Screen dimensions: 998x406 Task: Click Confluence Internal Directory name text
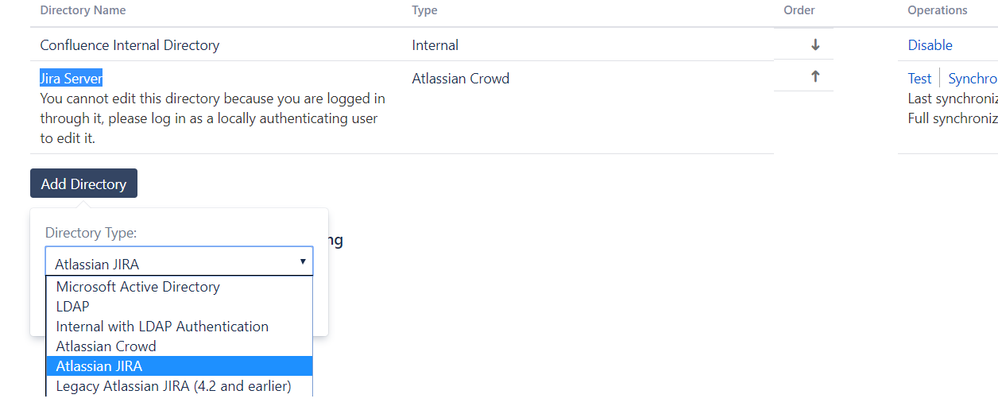(130, 45)
